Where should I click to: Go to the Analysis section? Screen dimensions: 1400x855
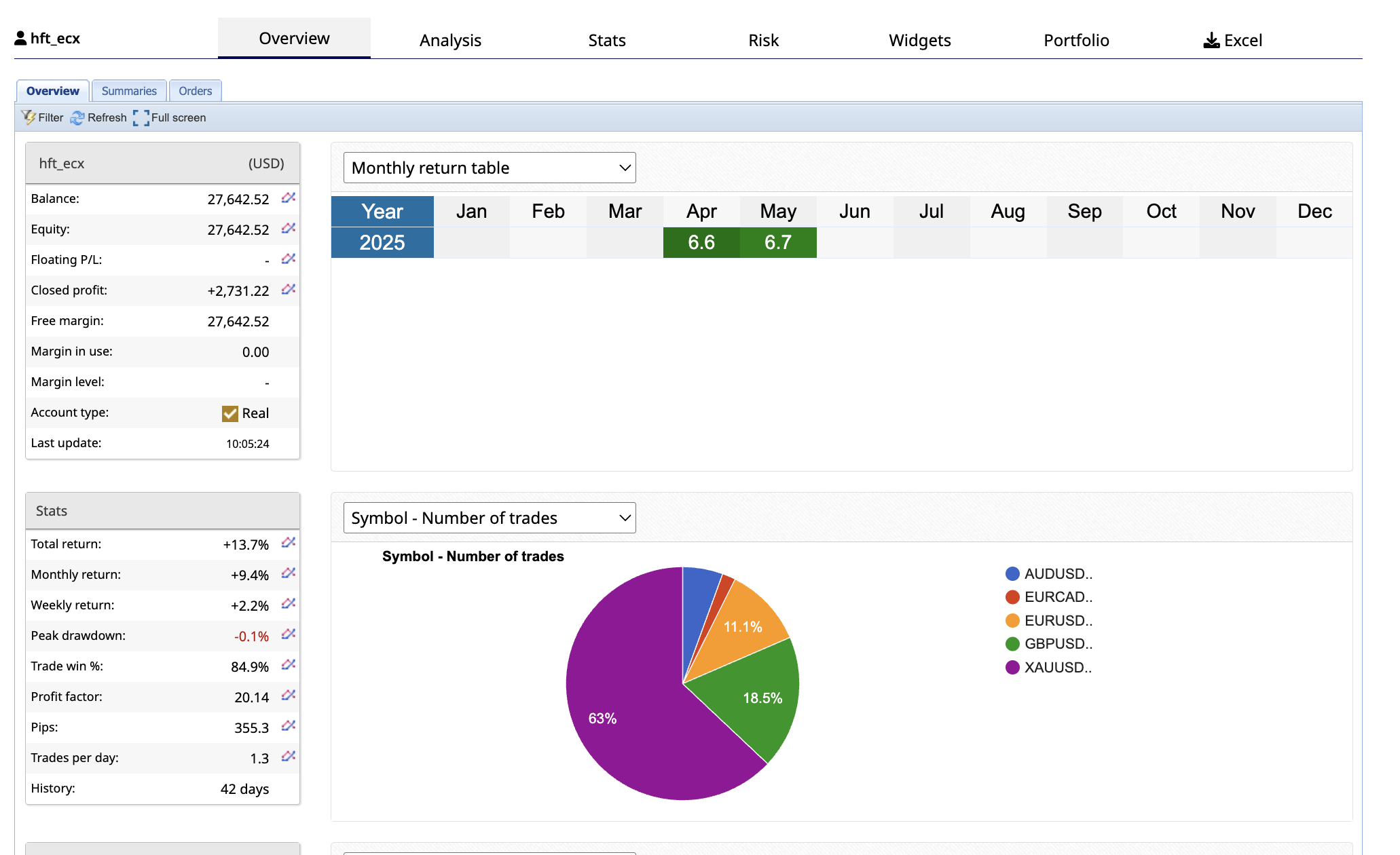click(x=450, y=40)
